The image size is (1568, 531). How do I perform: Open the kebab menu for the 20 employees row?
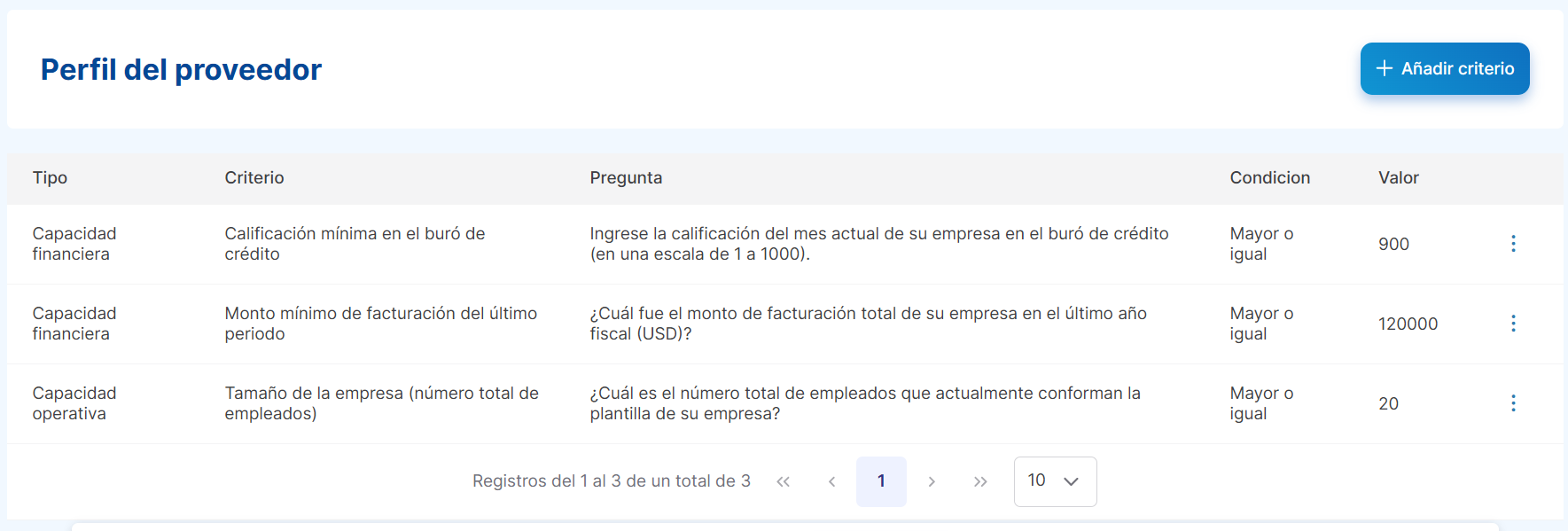click(1512, 403)
